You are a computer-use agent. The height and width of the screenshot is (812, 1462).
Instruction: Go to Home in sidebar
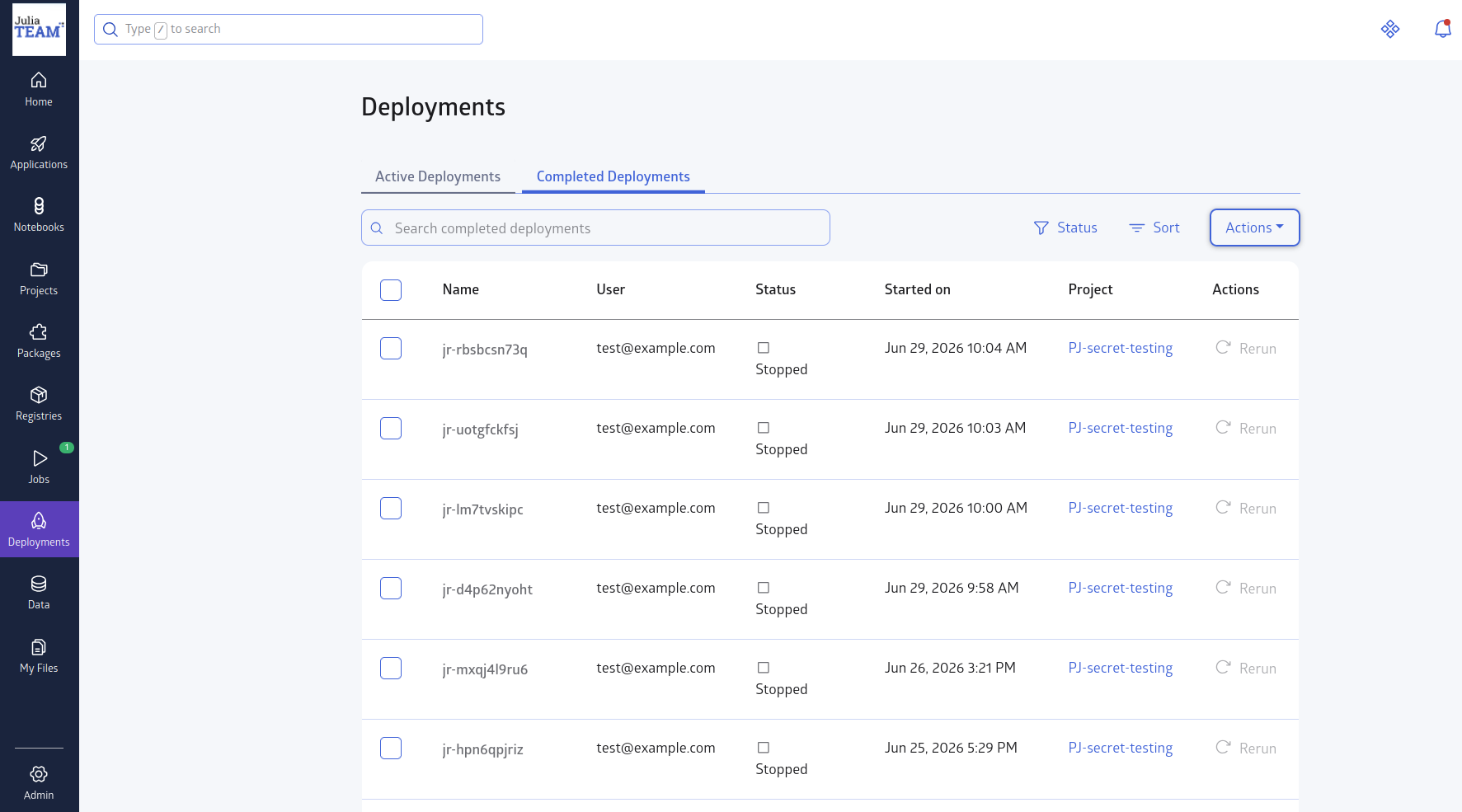point(39,90)
